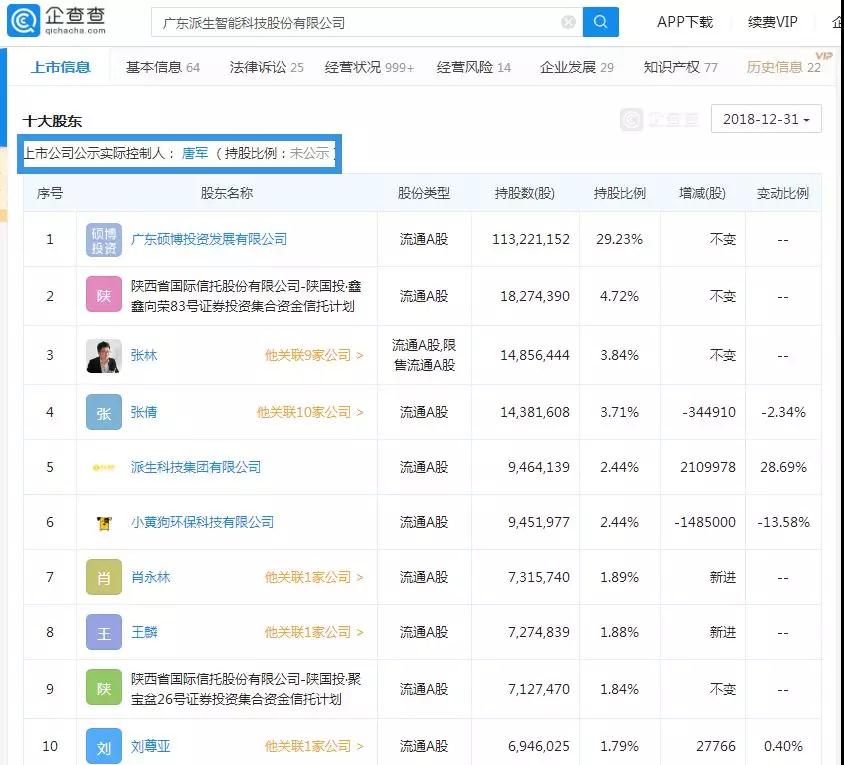The image size is (844, 765).
Task: Click the 聚宝盆26号 trust plan name
Action: [x=246, y=689]
